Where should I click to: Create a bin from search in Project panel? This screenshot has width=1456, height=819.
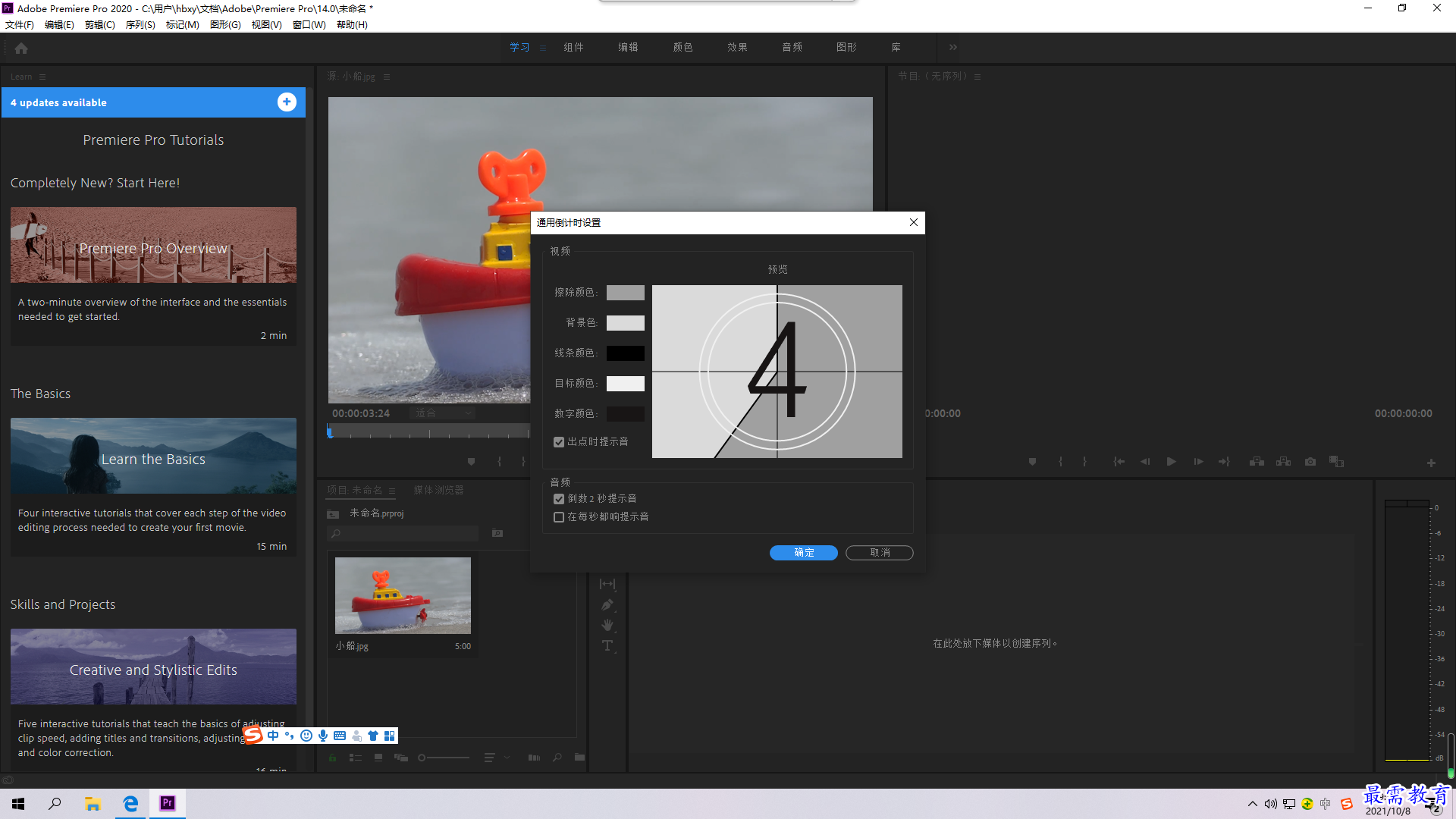coord(497,533)
